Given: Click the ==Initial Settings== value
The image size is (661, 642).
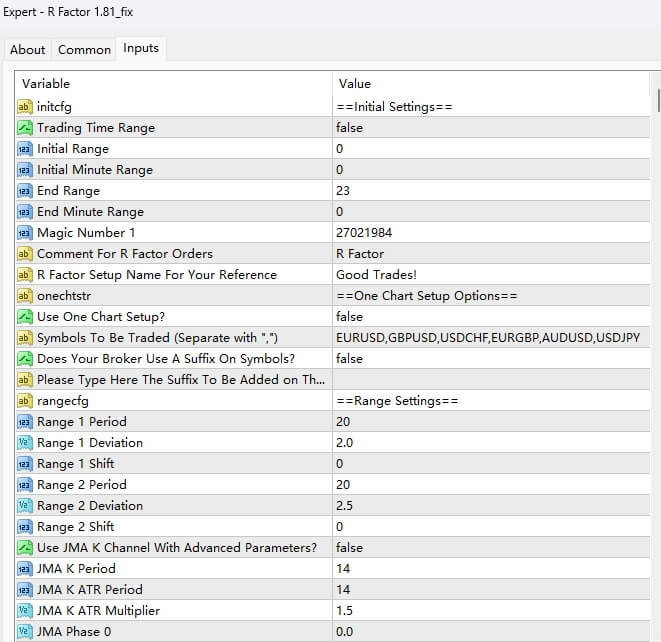Looking at the screenshot, I should (x=394, y=107).
